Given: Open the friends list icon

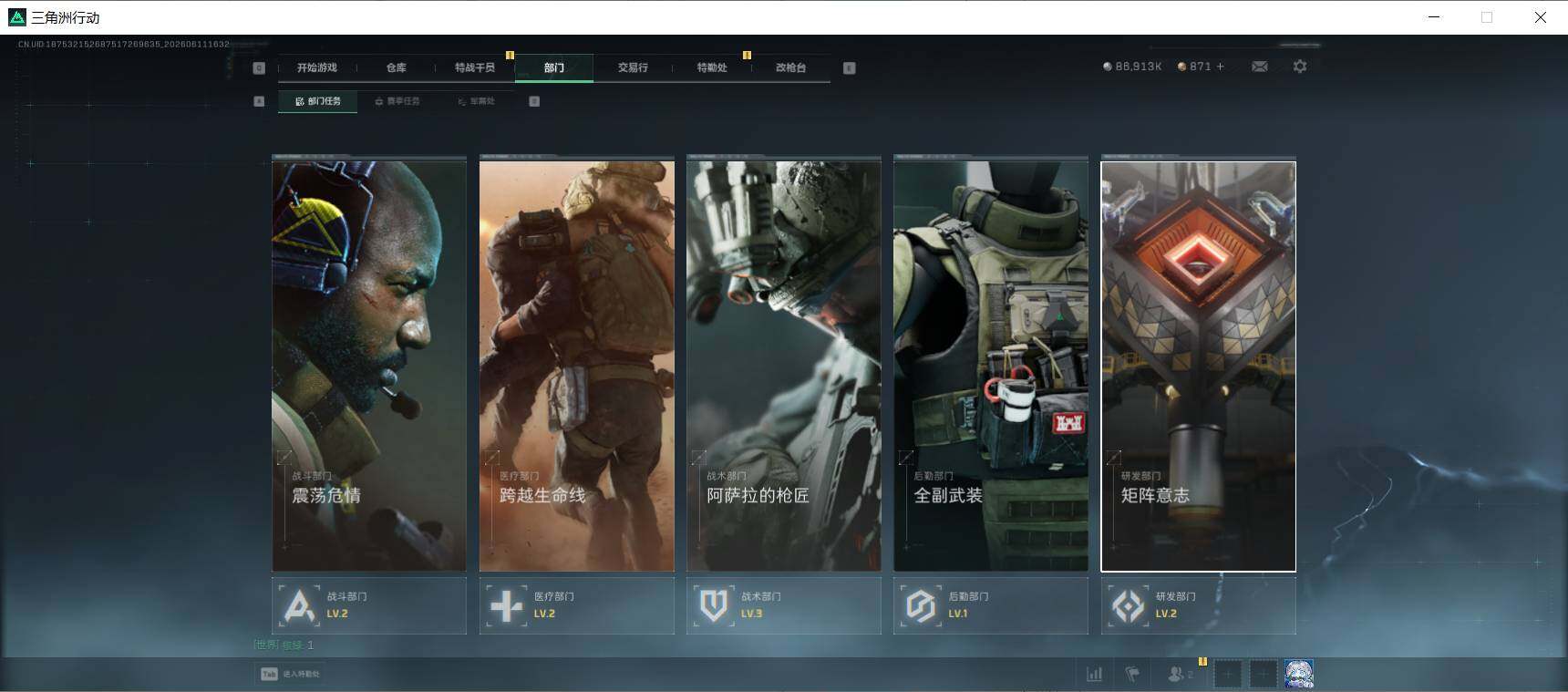Looking at the screenshot, I should tap(1180, 674).
